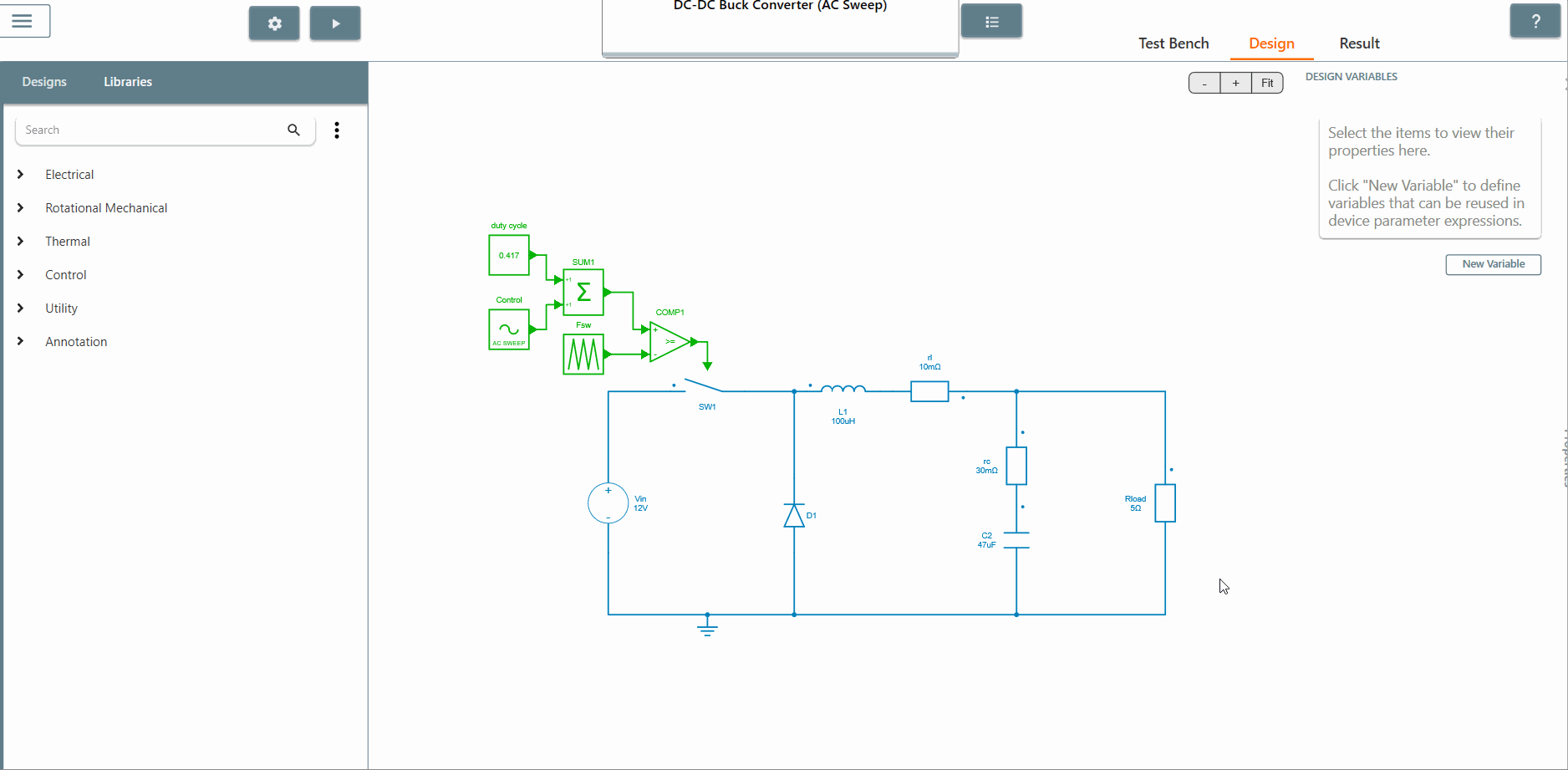This screenshot has height=770, width=1568.
Task: Click the search magnifier icon
Action: [293, 130]
